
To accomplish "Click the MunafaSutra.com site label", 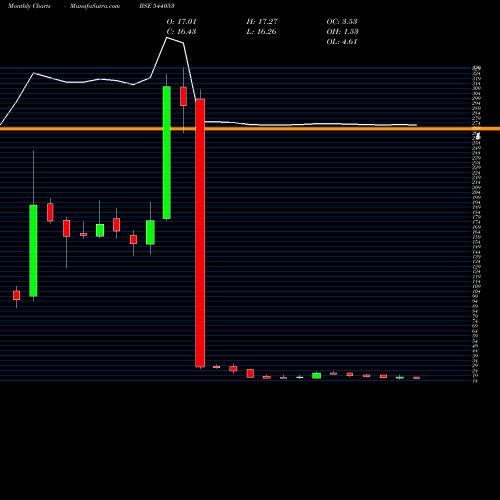I will pyautogui.click(x=95, y=6).
